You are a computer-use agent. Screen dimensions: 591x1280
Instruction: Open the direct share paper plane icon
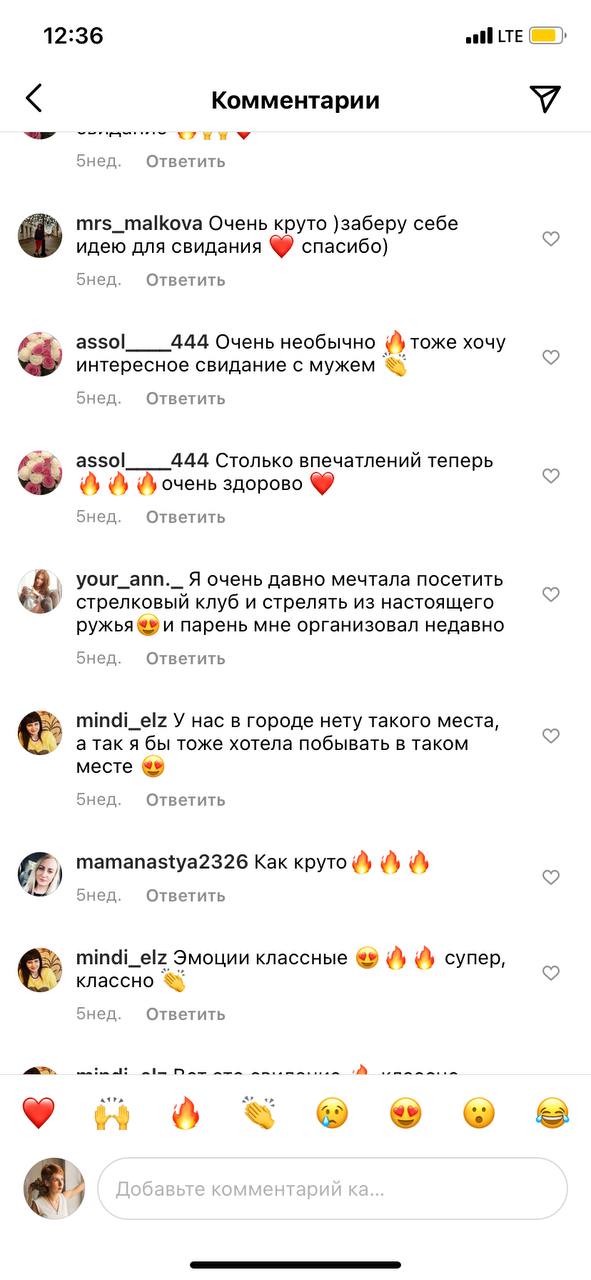pos(544,98)
